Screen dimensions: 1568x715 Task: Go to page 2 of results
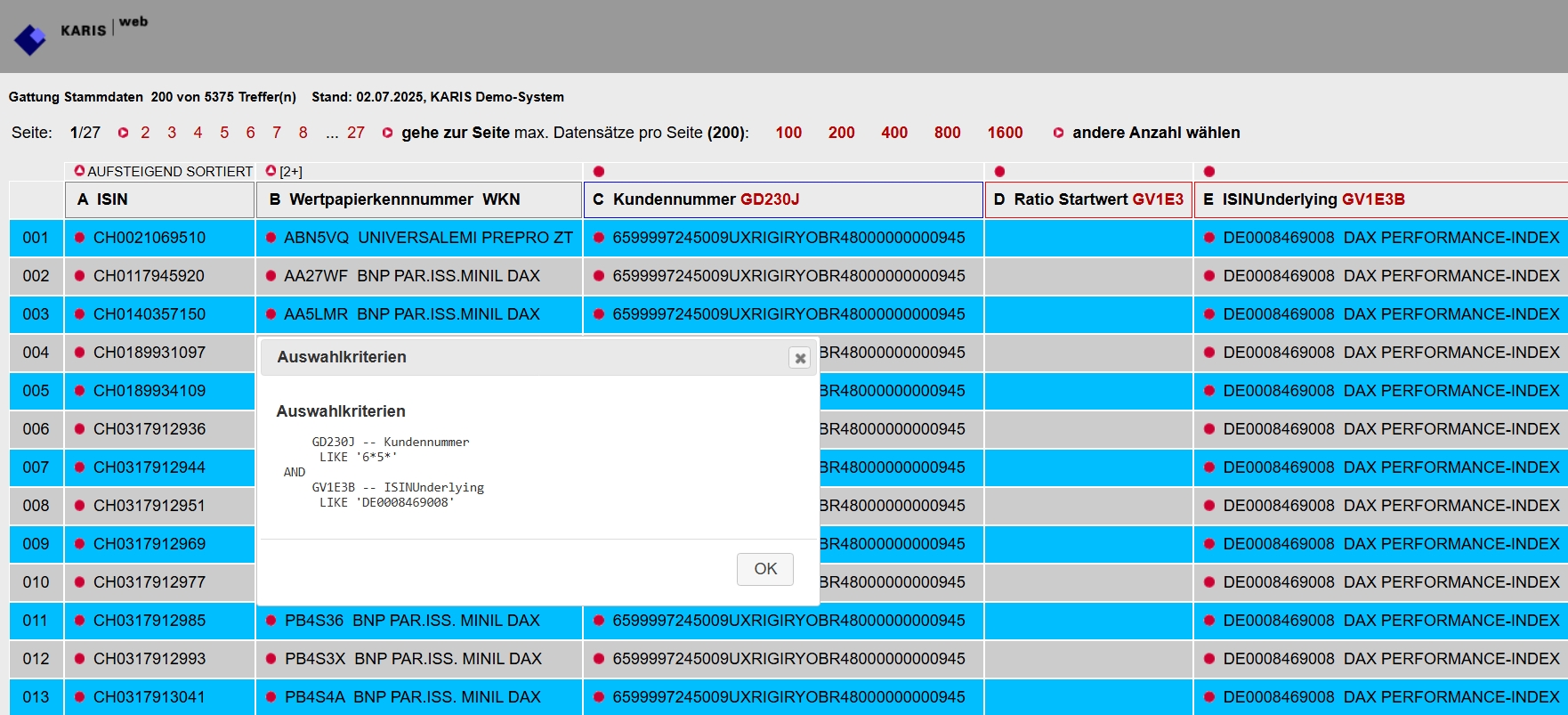145,133
